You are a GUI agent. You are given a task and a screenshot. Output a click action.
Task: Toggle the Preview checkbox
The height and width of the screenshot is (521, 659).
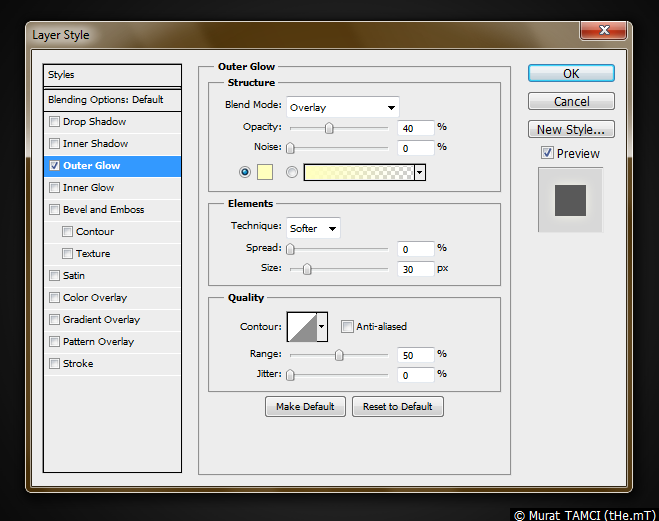click(547, 153)
